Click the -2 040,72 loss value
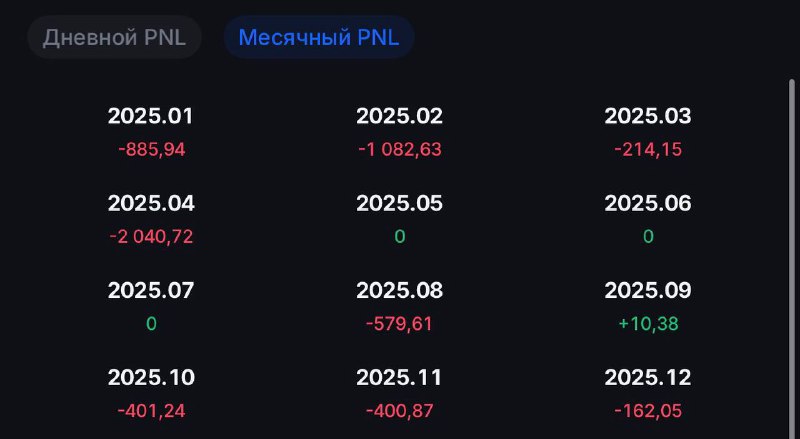Screen dimensions: 800x439 pyautogui.click(x=151, y=237)
